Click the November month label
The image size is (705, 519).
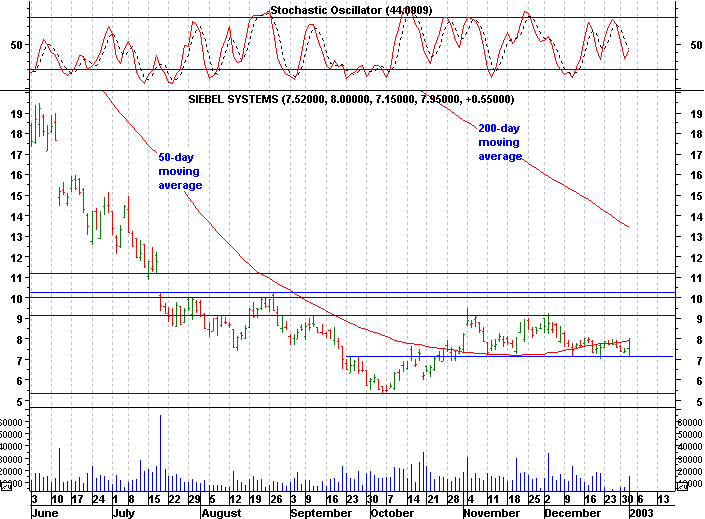tap(491, 513)
